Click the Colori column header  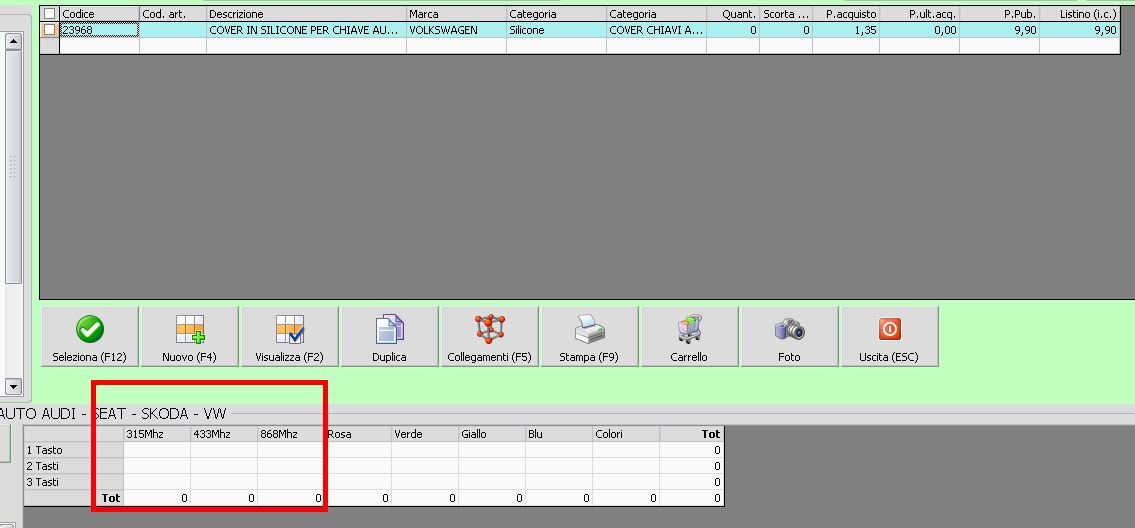(625, 434)
